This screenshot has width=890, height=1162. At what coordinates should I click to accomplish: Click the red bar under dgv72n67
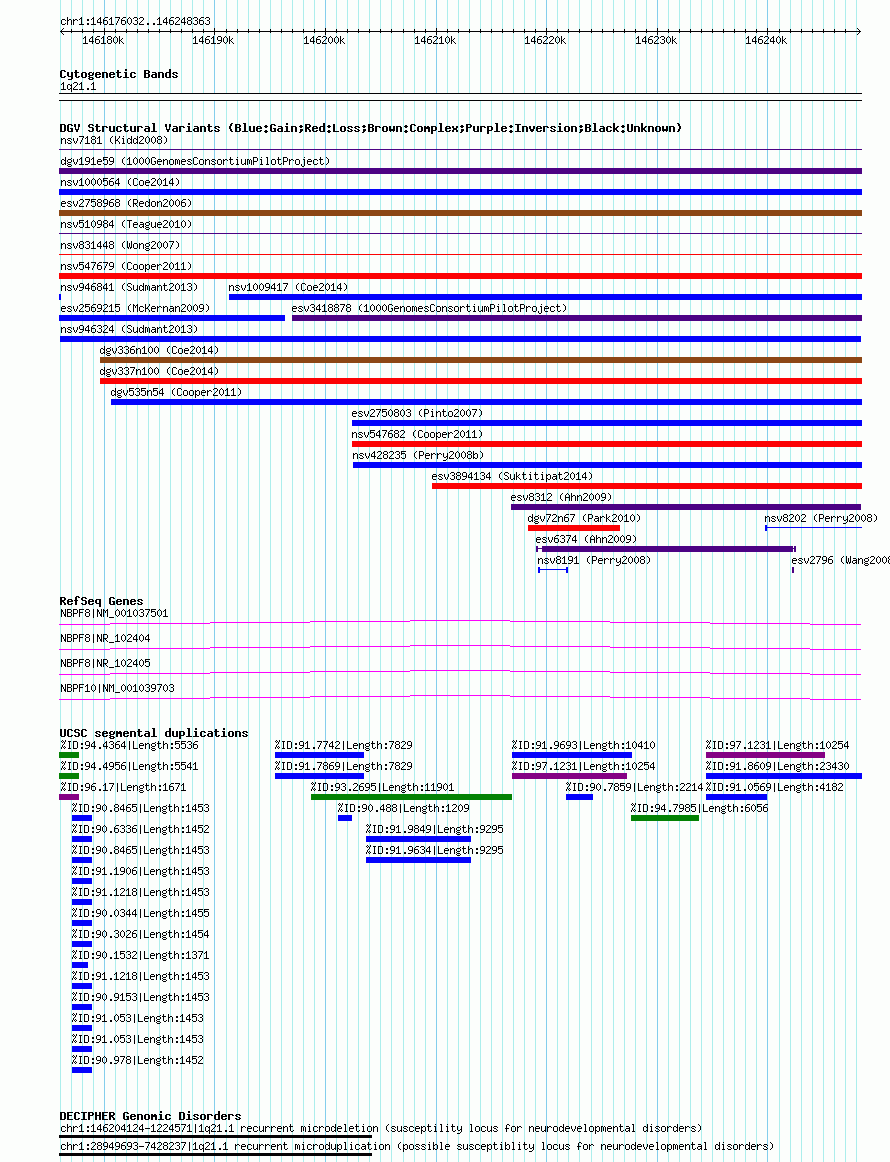pos(574,528)
